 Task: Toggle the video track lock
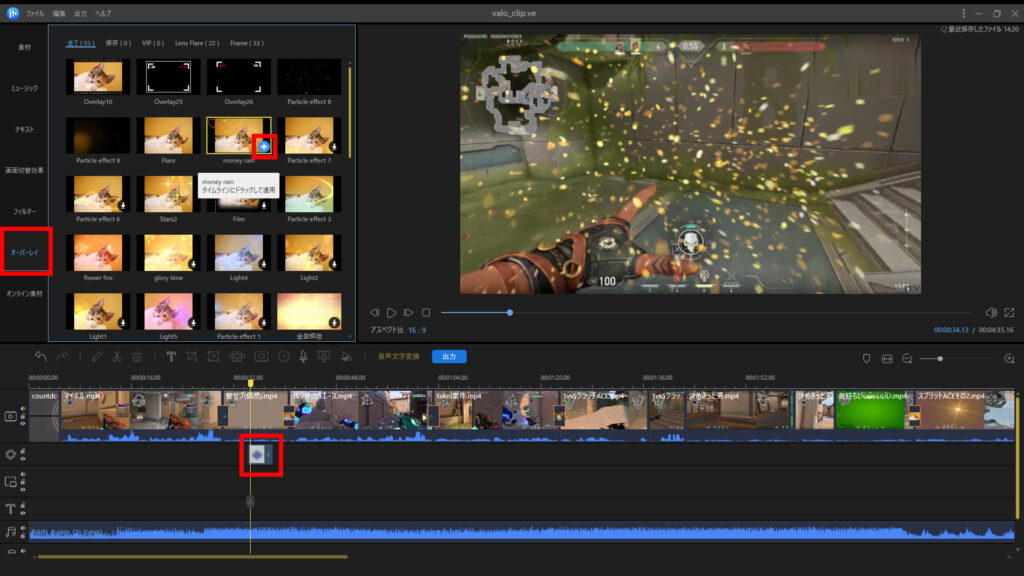pos(23,419)
